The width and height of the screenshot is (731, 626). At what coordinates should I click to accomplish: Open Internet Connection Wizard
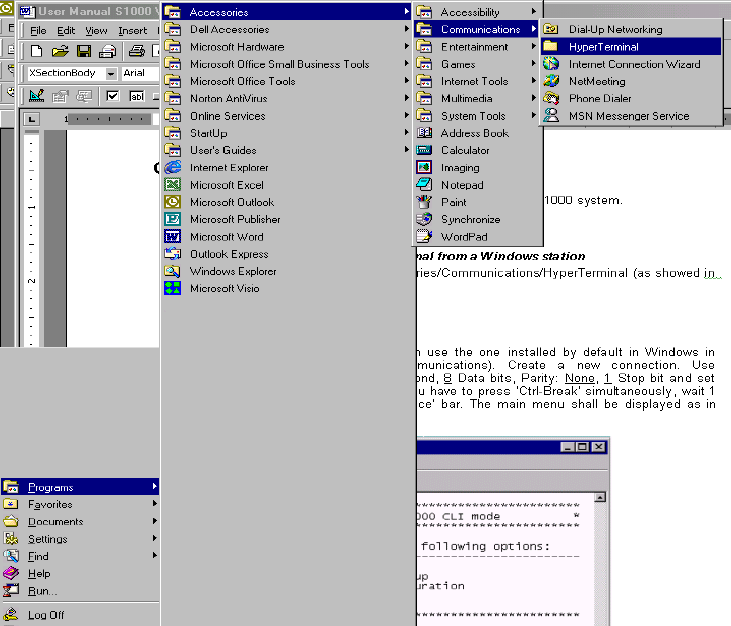[631, 64]
